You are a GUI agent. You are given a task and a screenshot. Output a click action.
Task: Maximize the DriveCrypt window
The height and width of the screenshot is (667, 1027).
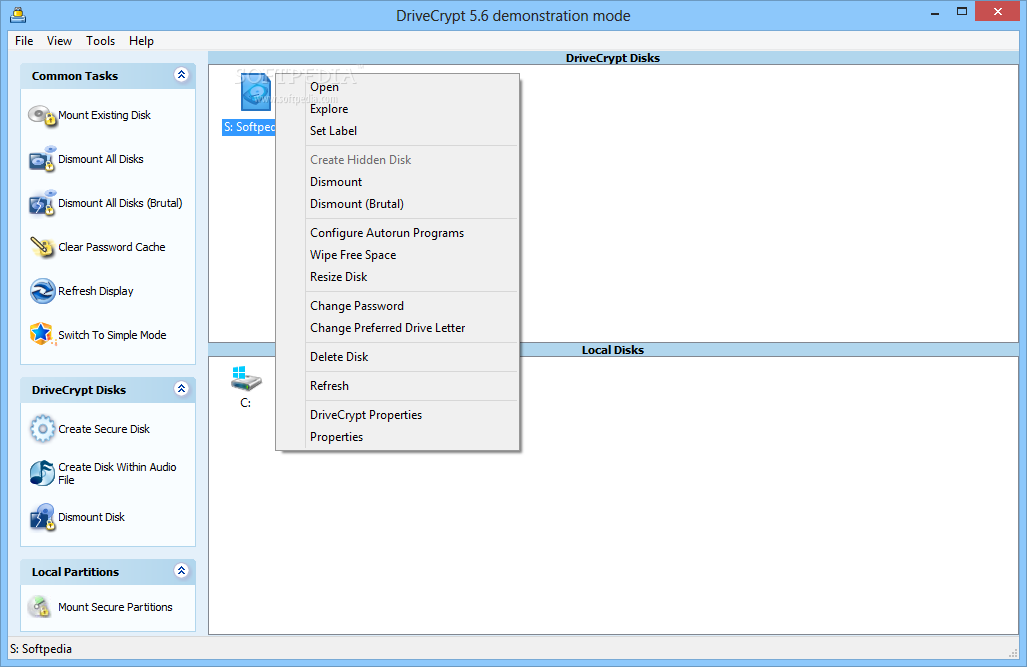tap(962, 11)
